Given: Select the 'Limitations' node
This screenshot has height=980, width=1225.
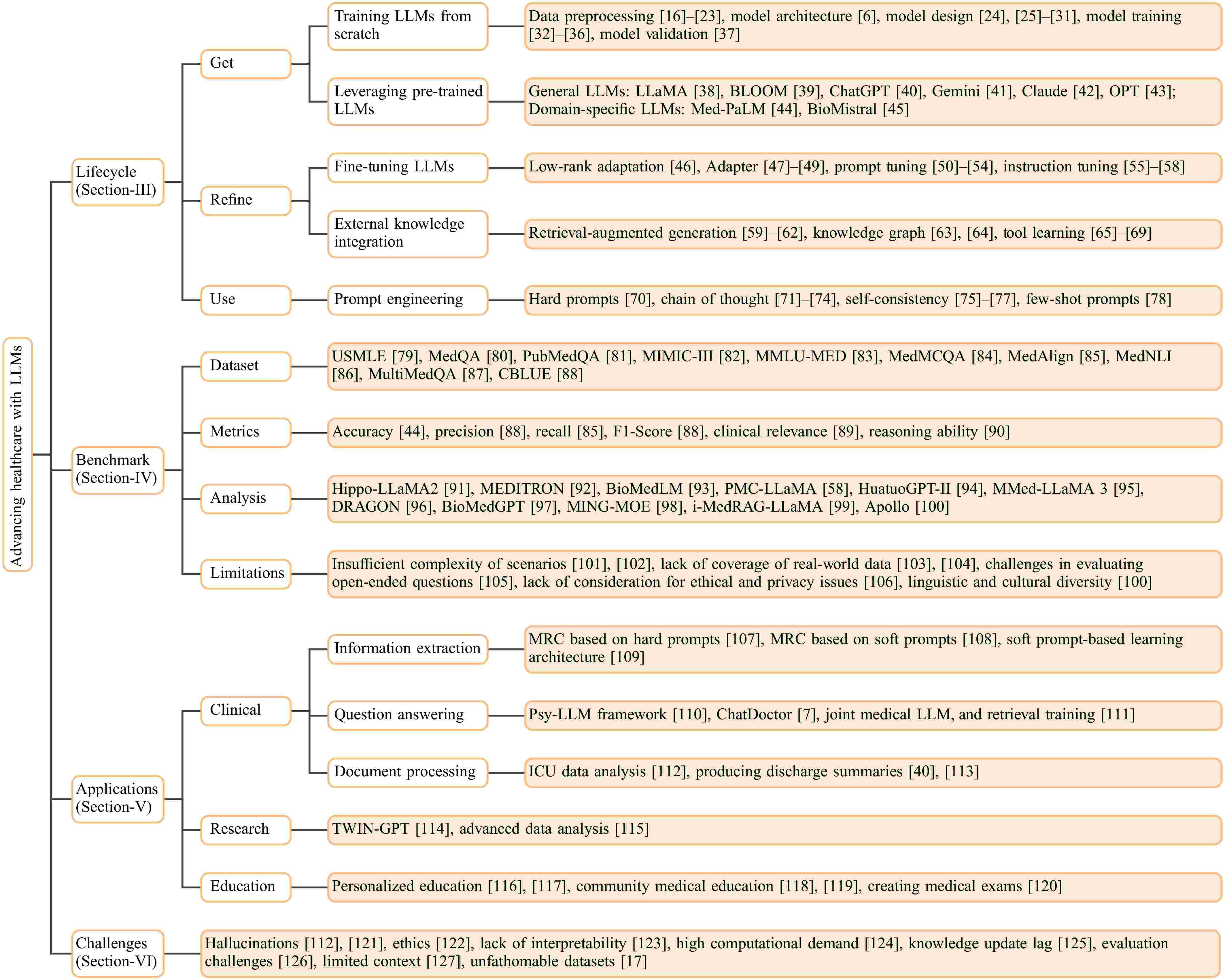Looking at the screenshot, I should pyautogui.click(x=245, y=573).
